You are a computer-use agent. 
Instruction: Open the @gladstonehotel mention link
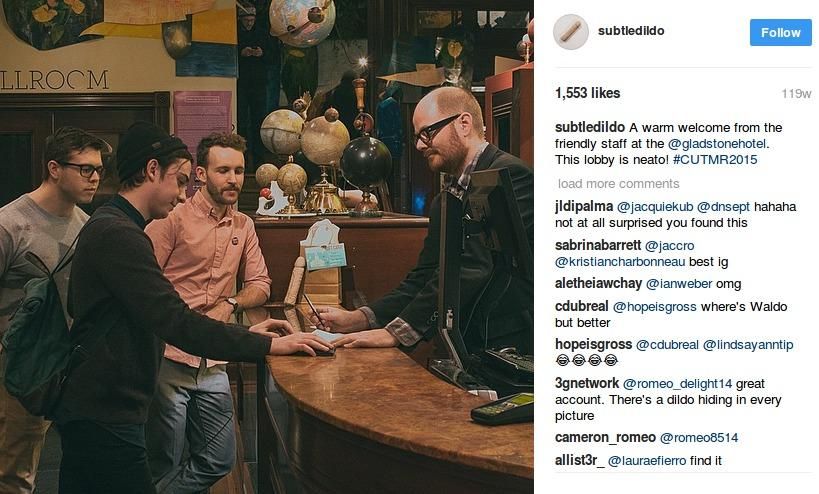718,144
